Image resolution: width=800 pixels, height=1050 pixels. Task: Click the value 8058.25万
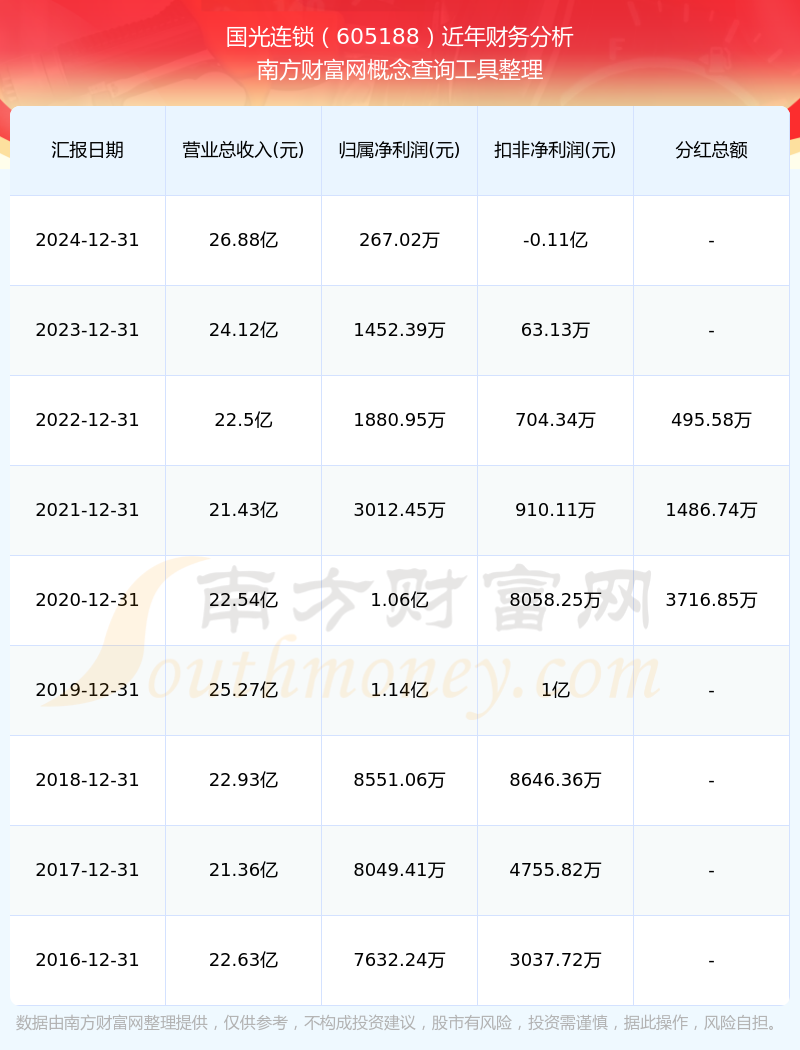556,600
